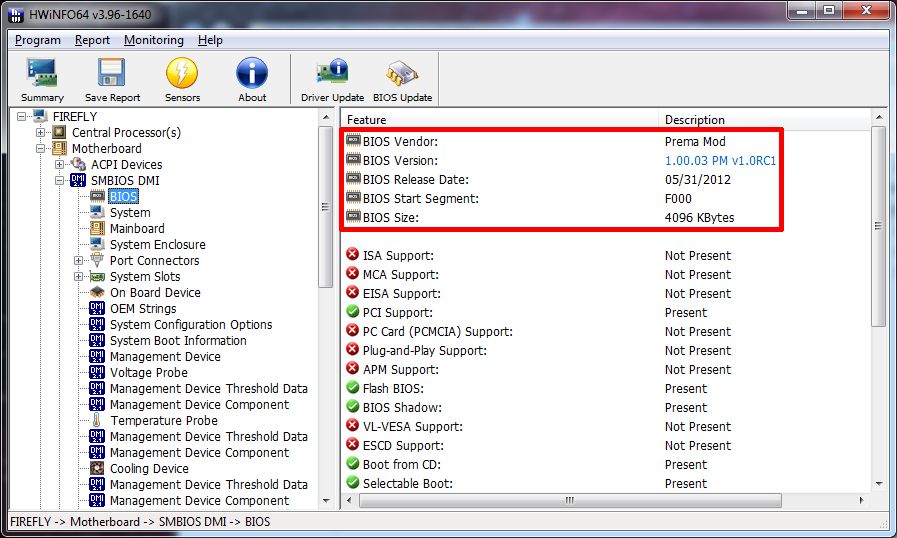Click the status bar path text
Viewport: 897px width, 538px height.
pyautogui.click(x=140, y=521)
